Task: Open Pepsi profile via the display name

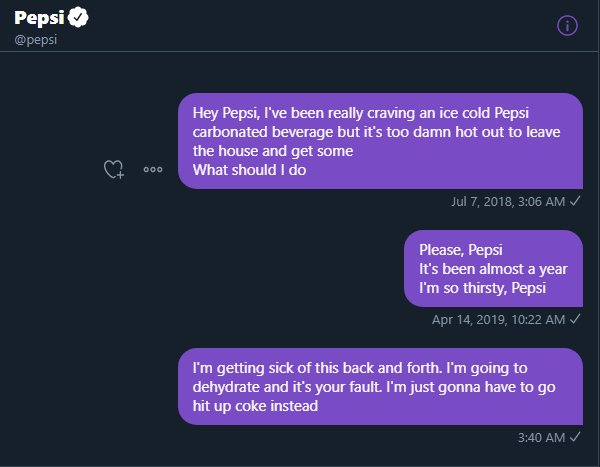Action: click(39, 18)
